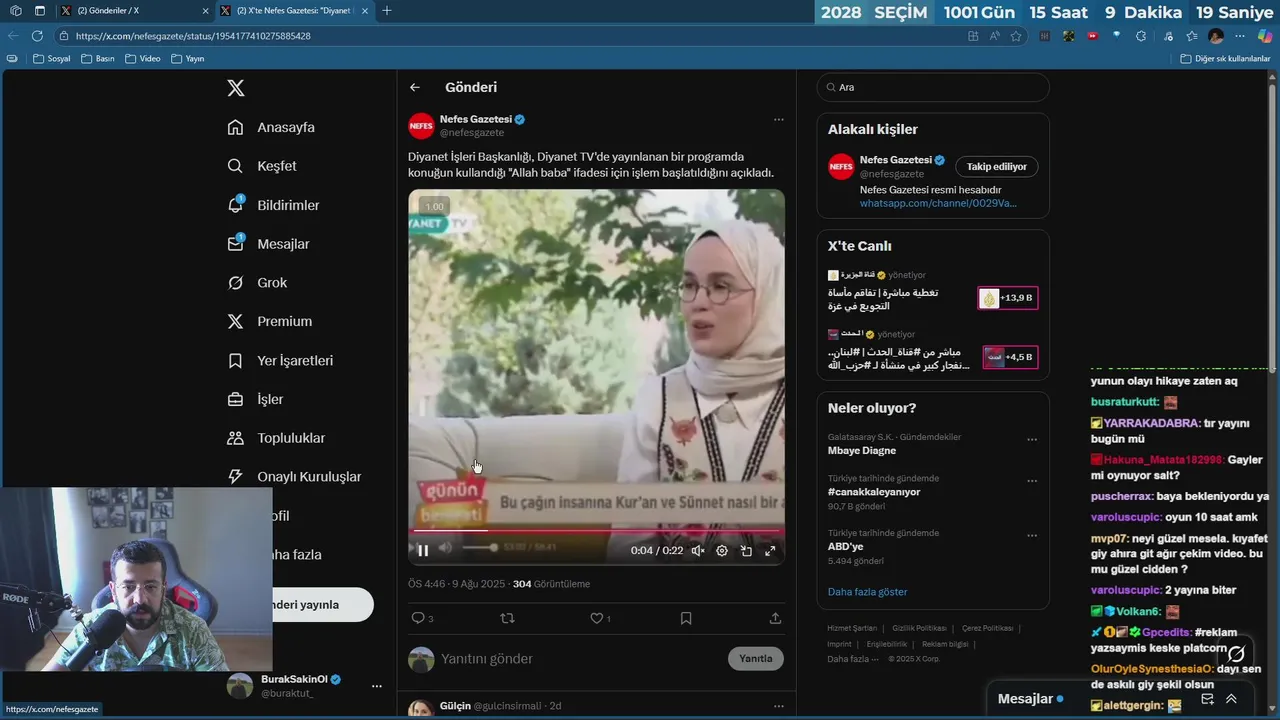
Task: Open more options for ABD'ye trend
Action: tap(1032, 536)
